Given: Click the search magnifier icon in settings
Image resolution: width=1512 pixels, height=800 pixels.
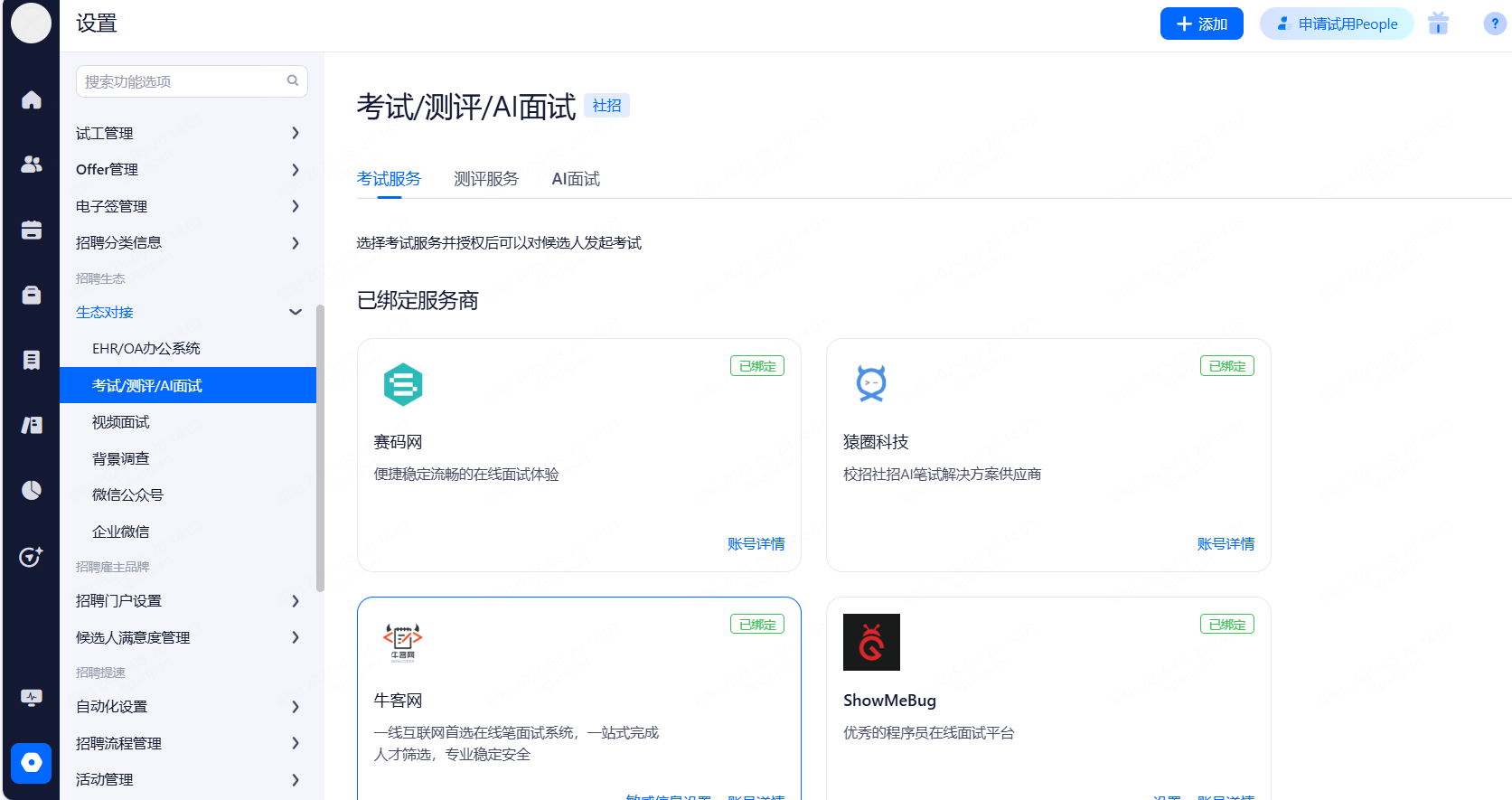Looking at the screenshot, I should tap(293, 80).
